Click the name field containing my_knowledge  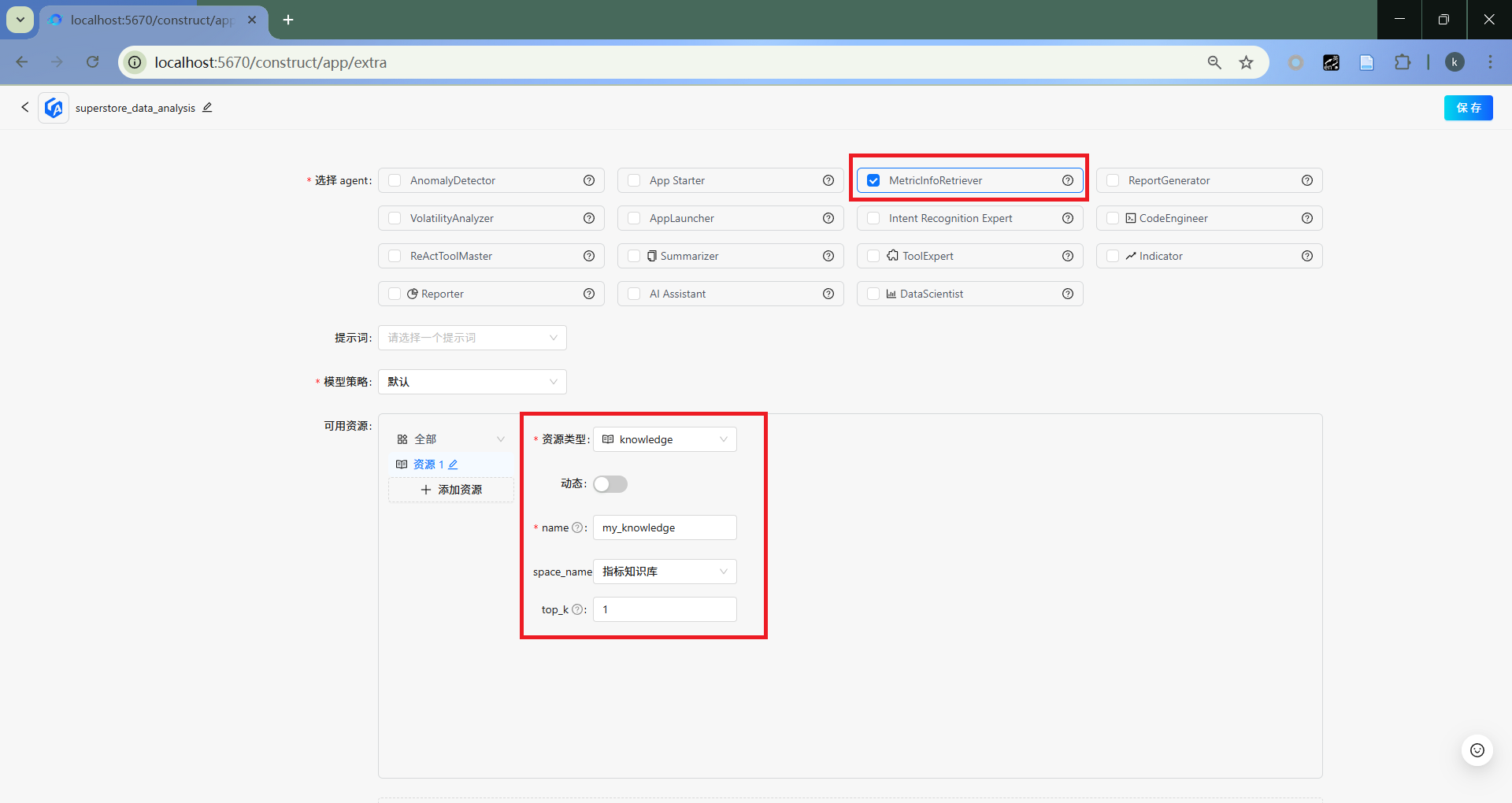pos(665,527)
